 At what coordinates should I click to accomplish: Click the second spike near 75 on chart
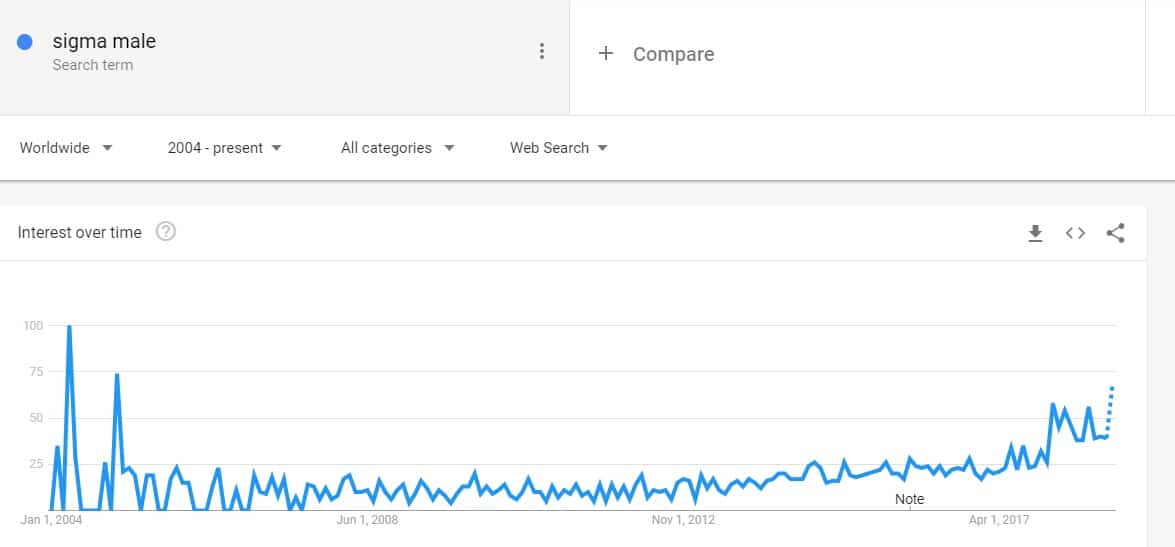117,375
